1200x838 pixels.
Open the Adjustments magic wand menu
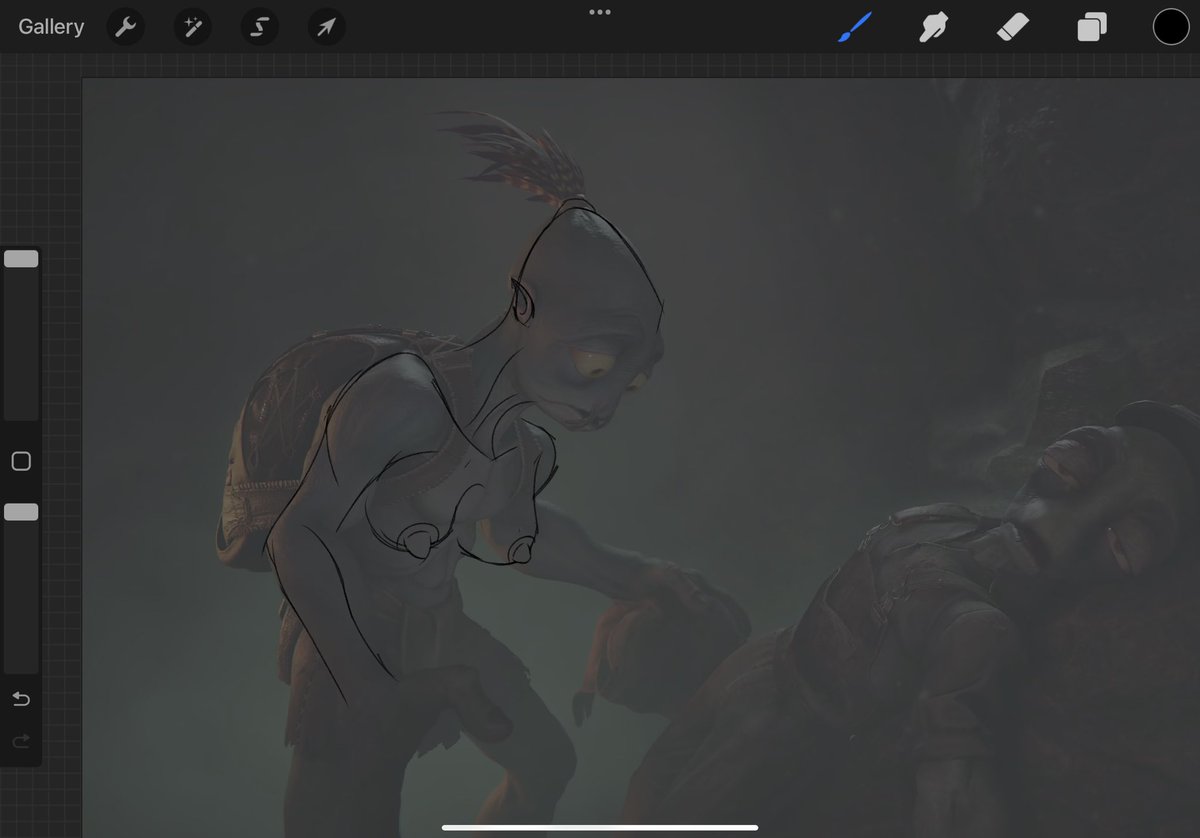(x=192, y=27)
